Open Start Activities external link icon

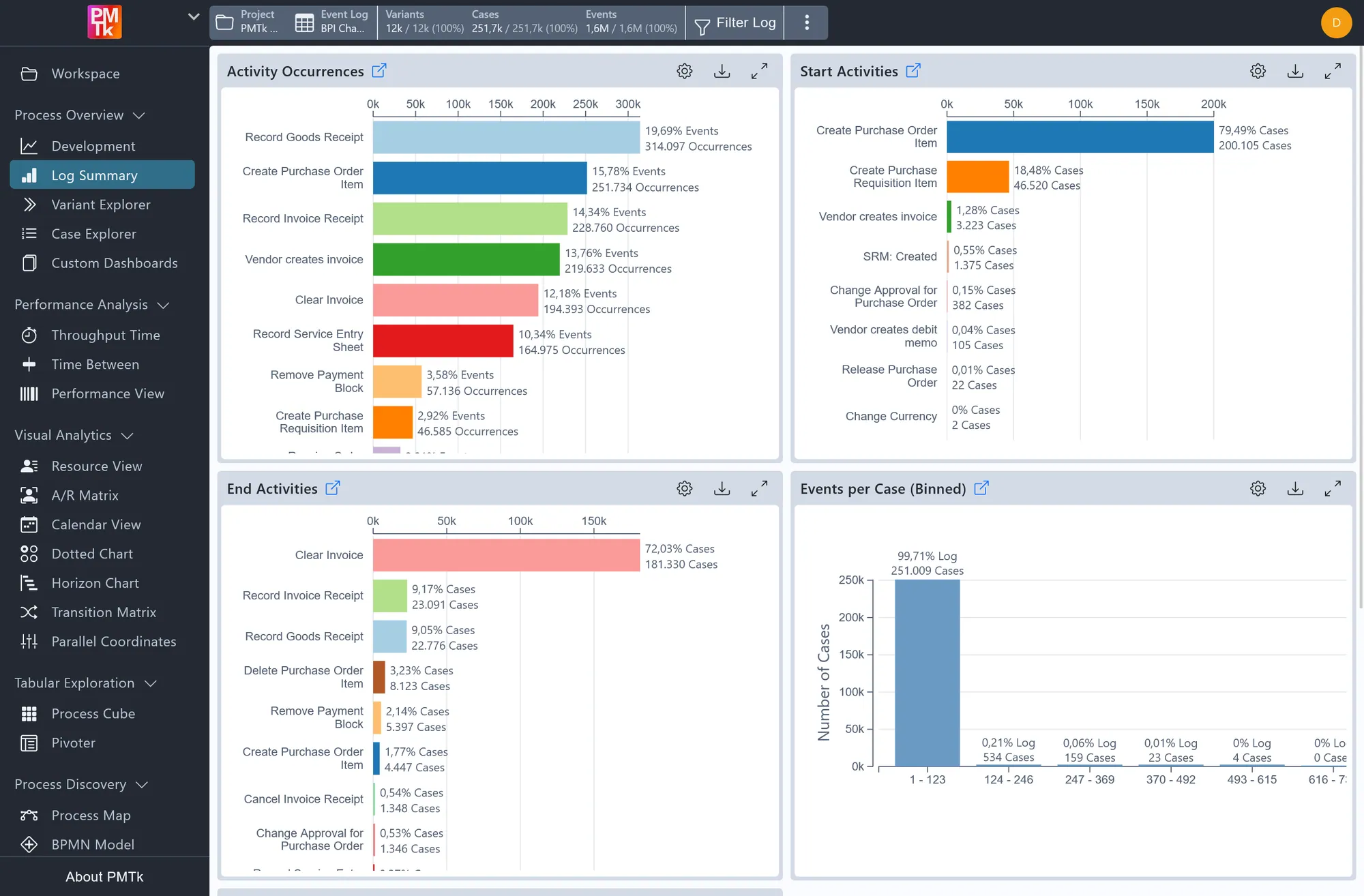coord(913,70)
